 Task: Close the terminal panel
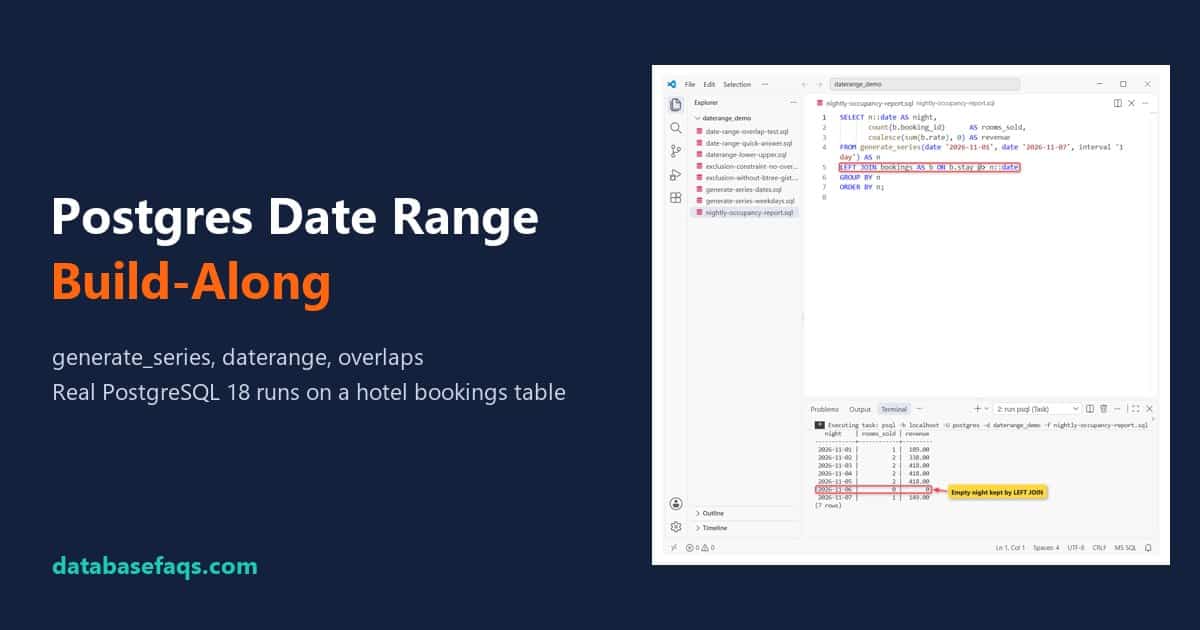coord(1148,408)
